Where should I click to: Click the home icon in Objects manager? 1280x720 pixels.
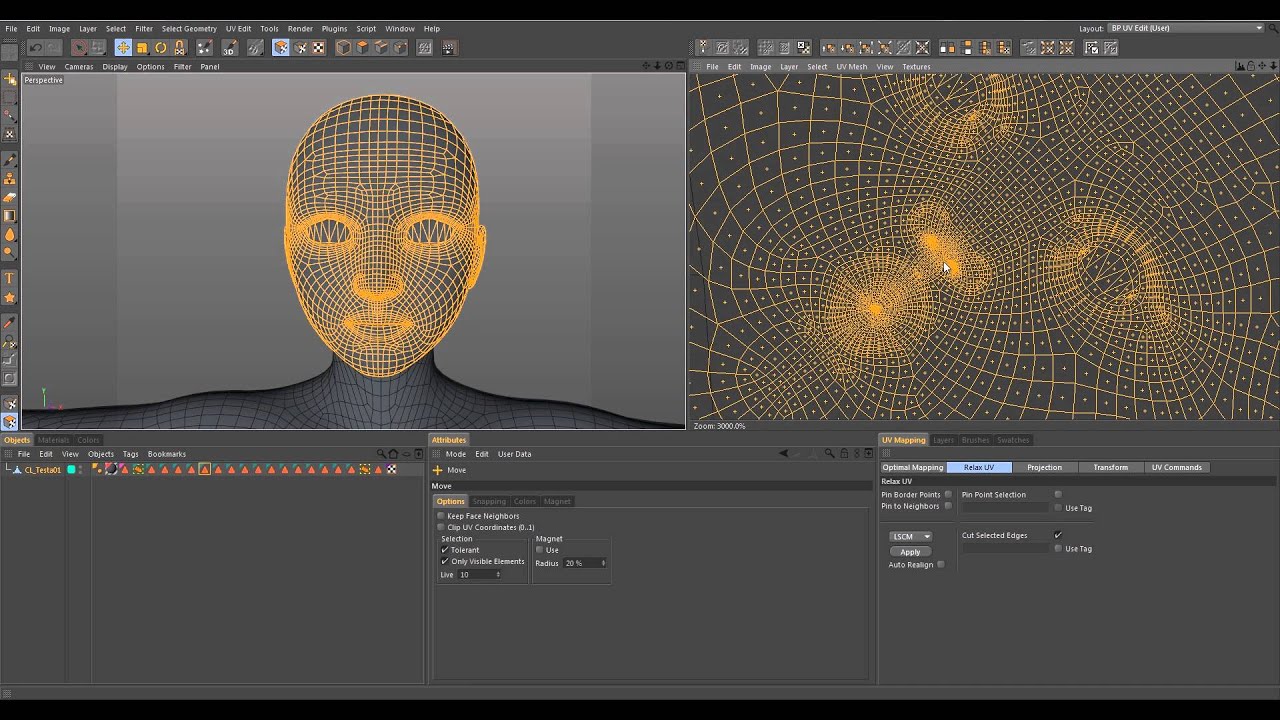pos(393,454)
